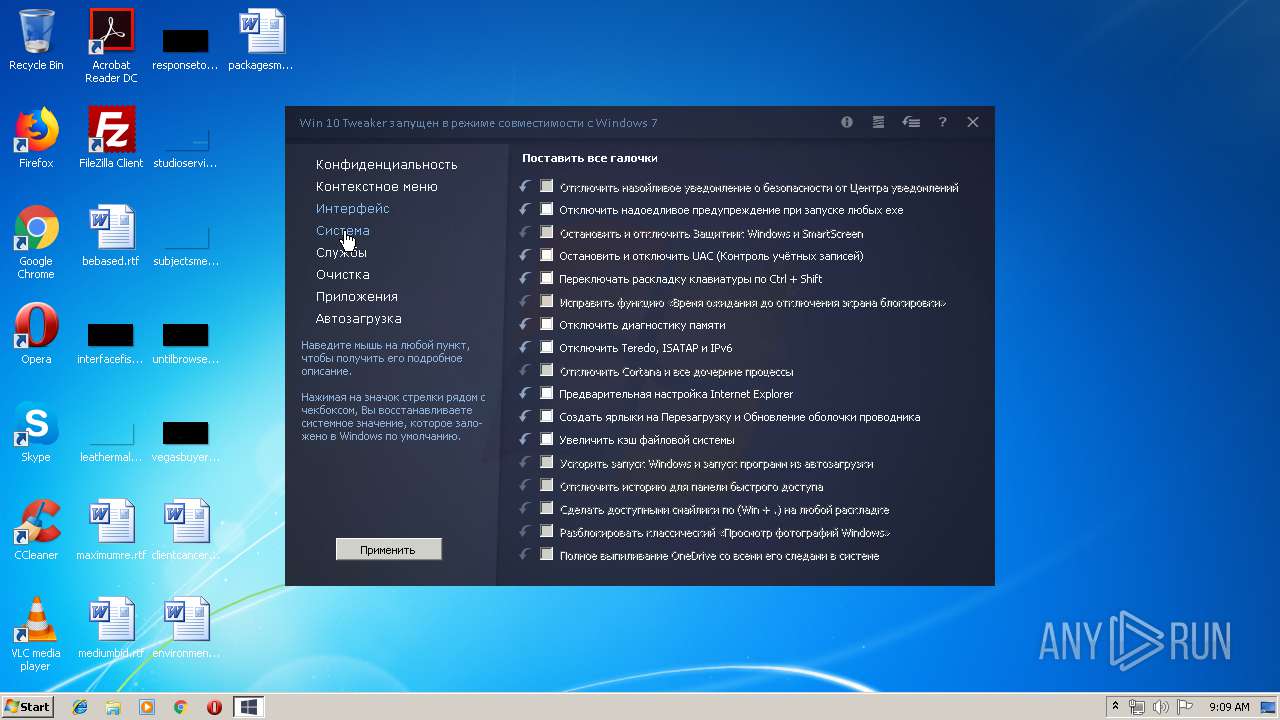
Task: Open FileZilla Client desktop shortcut
Action: (x=111, y=138)
